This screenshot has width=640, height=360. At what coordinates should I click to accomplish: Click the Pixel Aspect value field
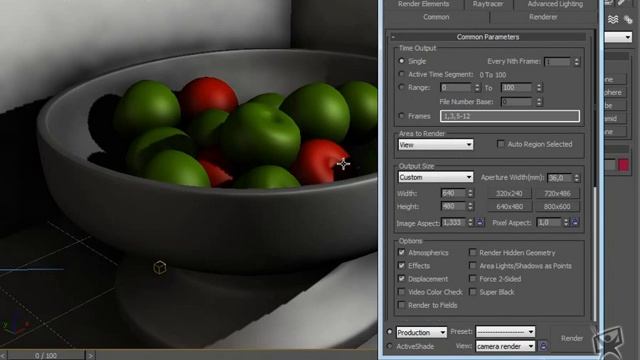pyautogui.click(x=549, y=223)
